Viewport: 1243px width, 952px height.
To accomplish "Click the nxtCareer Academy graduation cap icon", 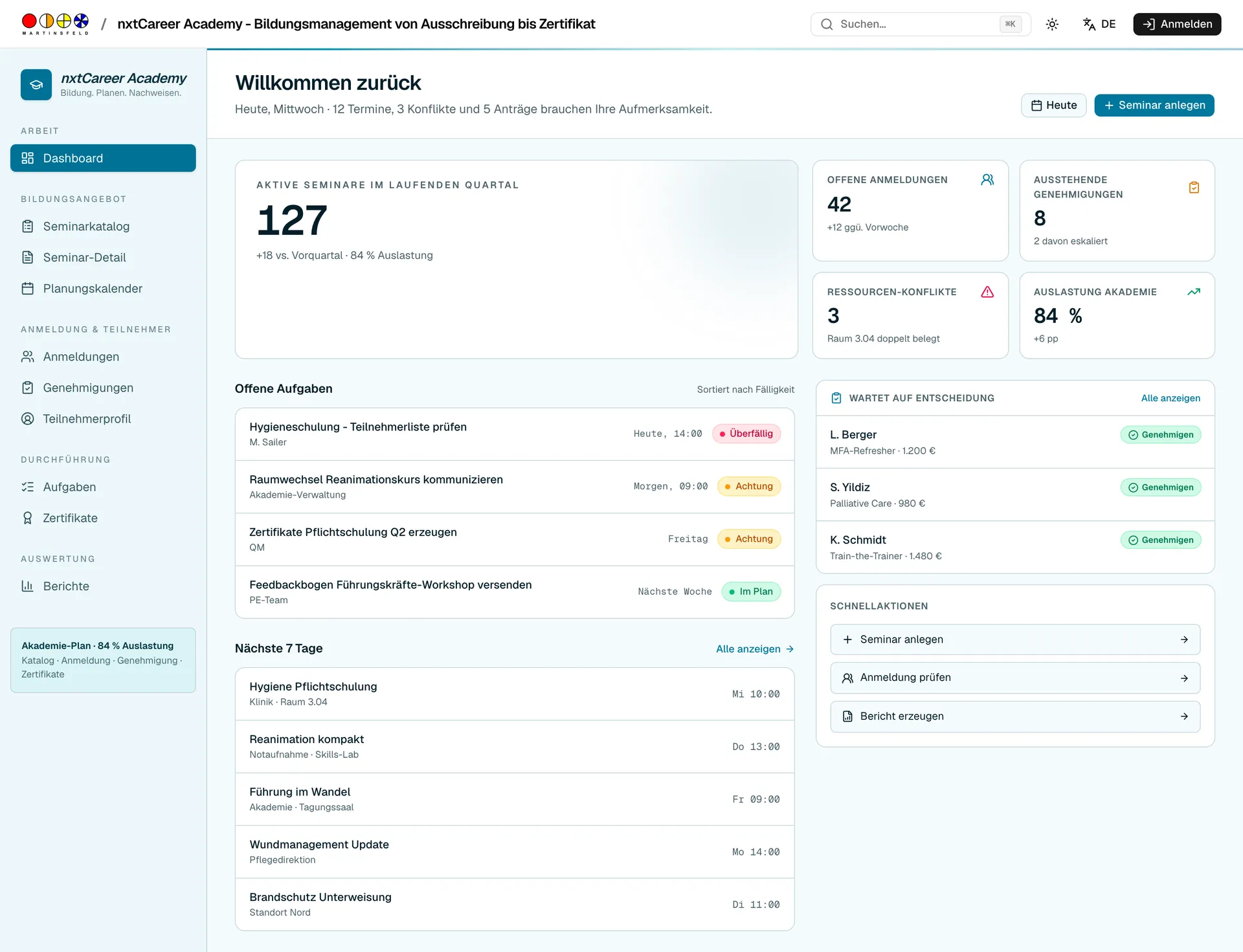I will coord(36,85).
